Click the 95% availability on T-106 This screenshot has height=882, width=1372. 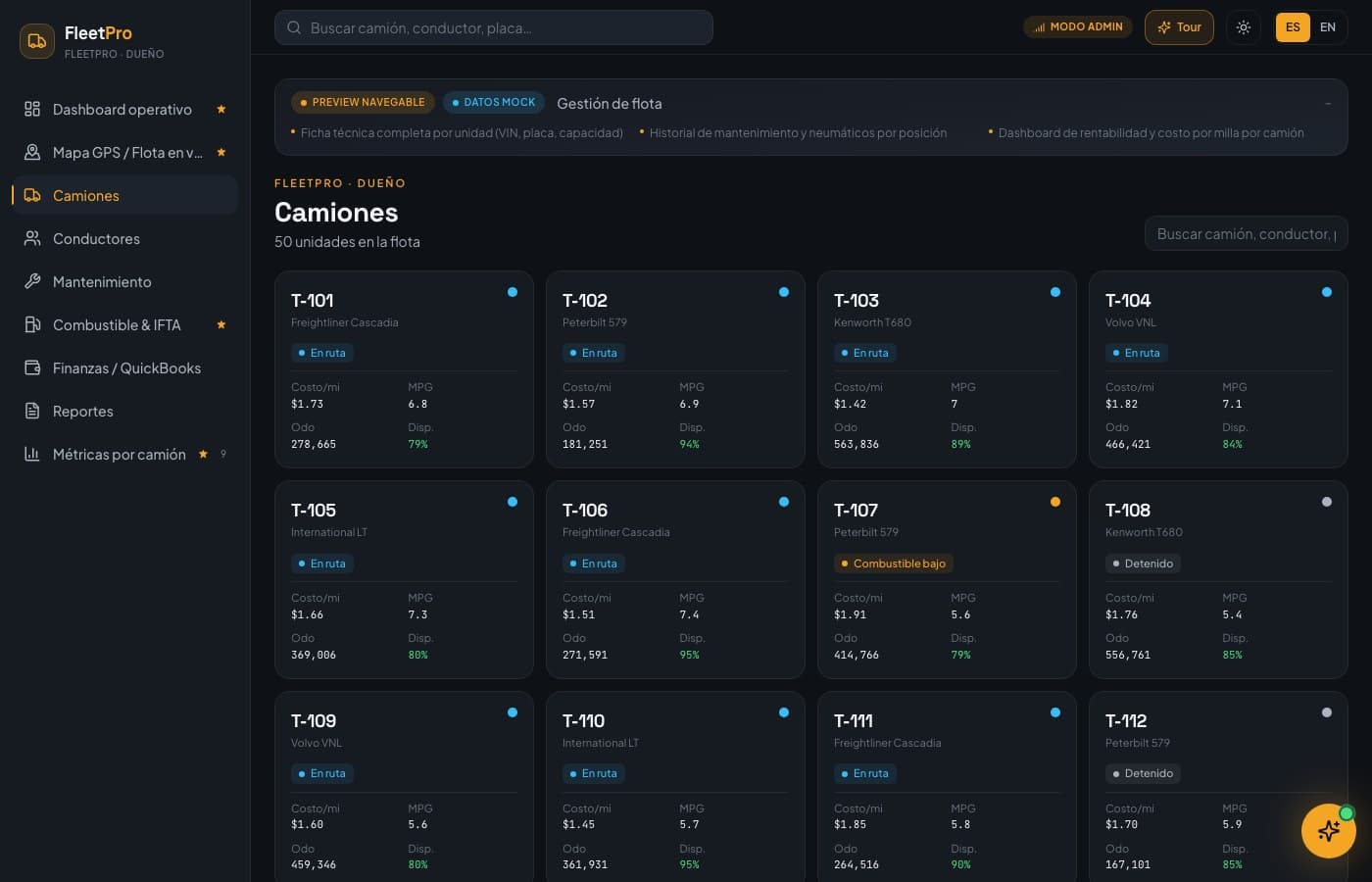click(x=690, y=655)
